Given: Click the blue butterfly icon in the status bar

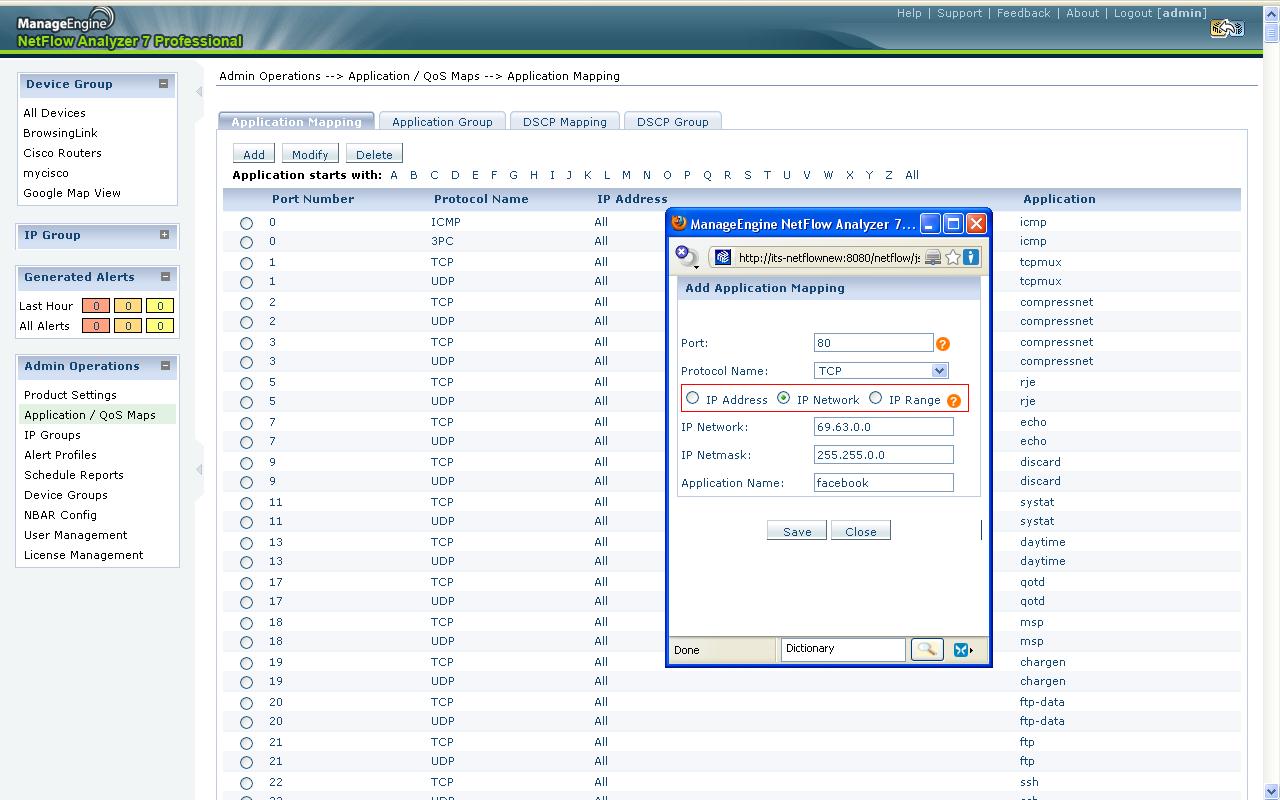Looking at the screenshot, I should click(961, 650).
